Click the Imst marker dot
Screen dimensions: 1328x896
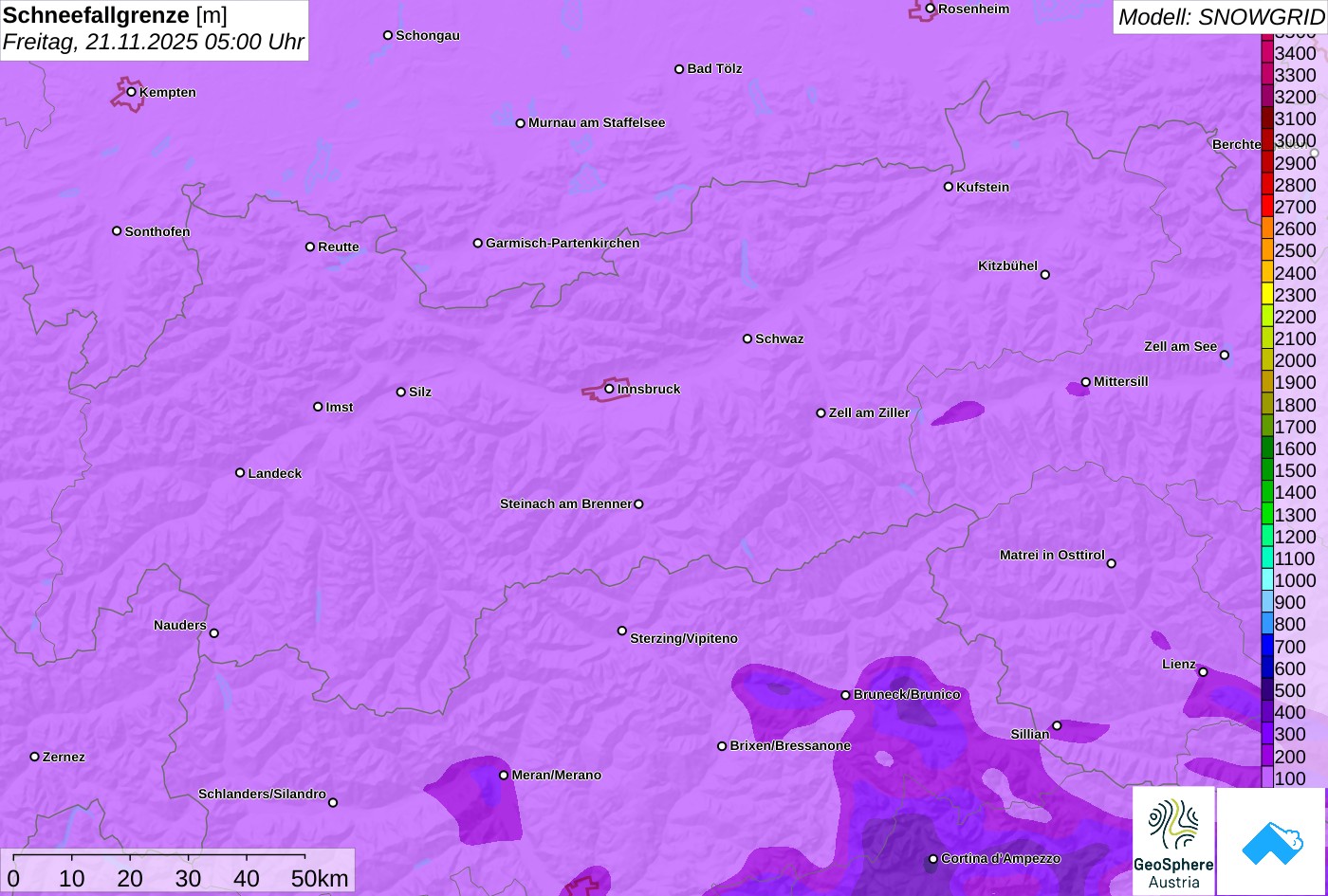coord(318,407)
